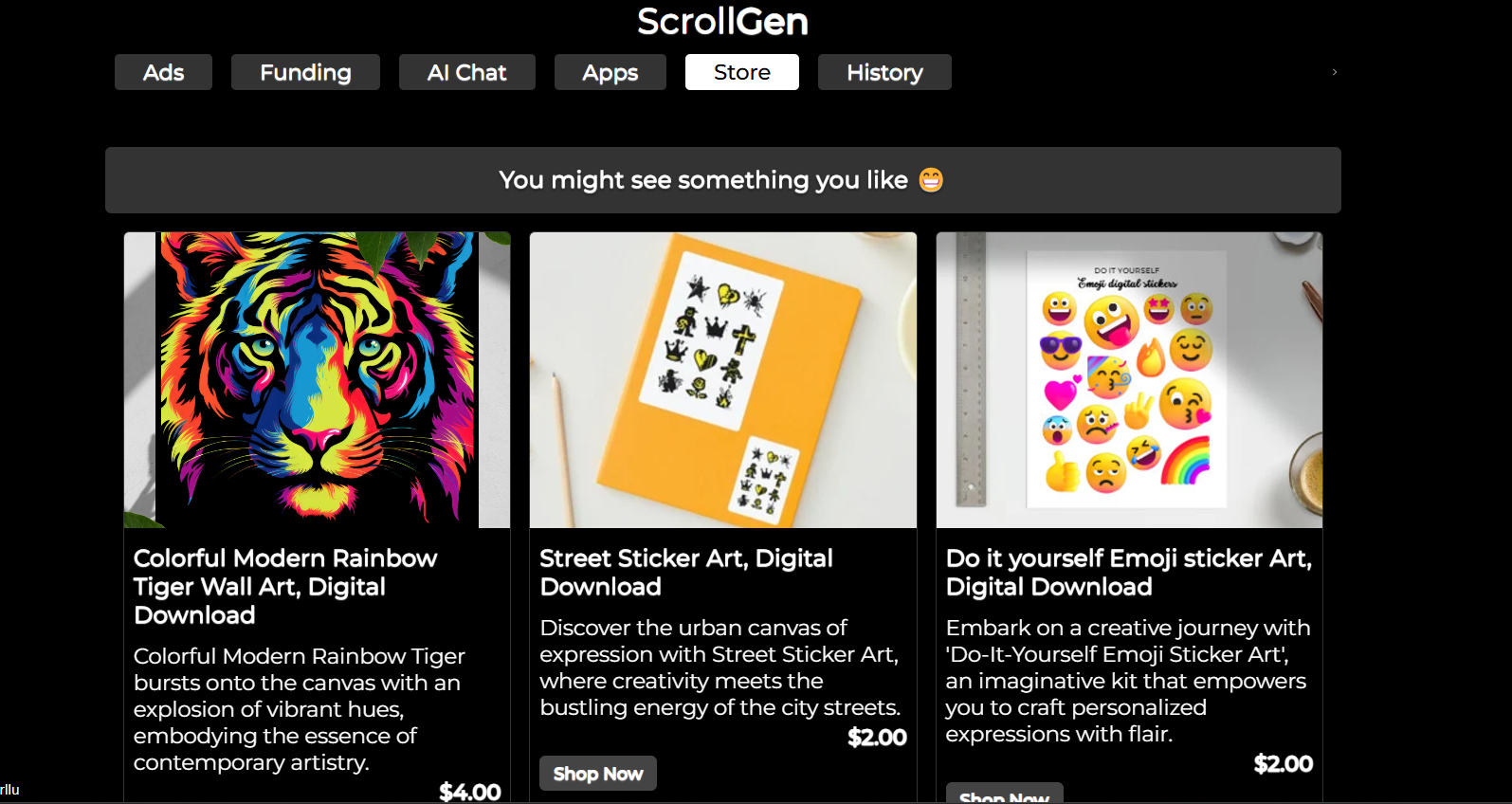Go to the Apps tab
1512x804 pixels.
pos(610,72)
